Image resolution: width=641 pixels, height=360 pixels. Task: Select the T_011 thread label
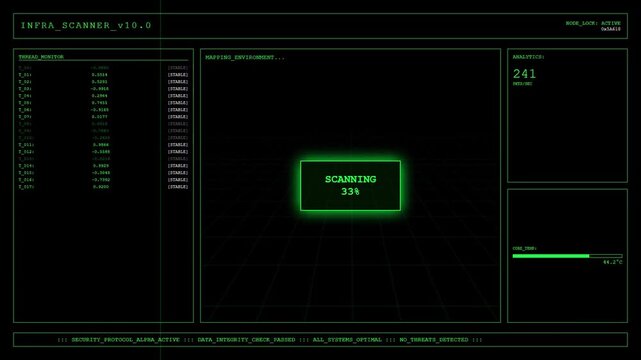click(x=26, y=145)
